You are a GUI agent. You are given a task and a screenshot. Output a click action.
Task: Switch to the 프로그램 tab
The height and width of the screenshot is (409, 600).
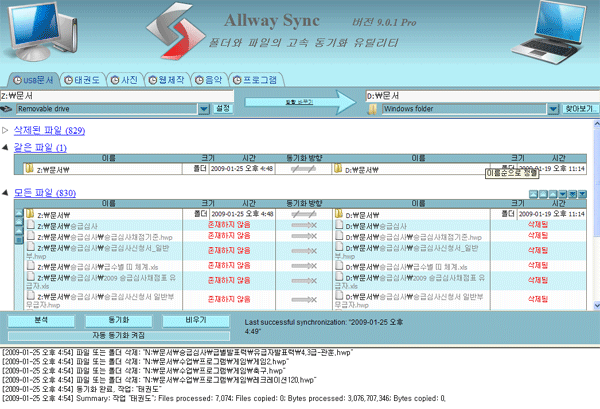256,80
